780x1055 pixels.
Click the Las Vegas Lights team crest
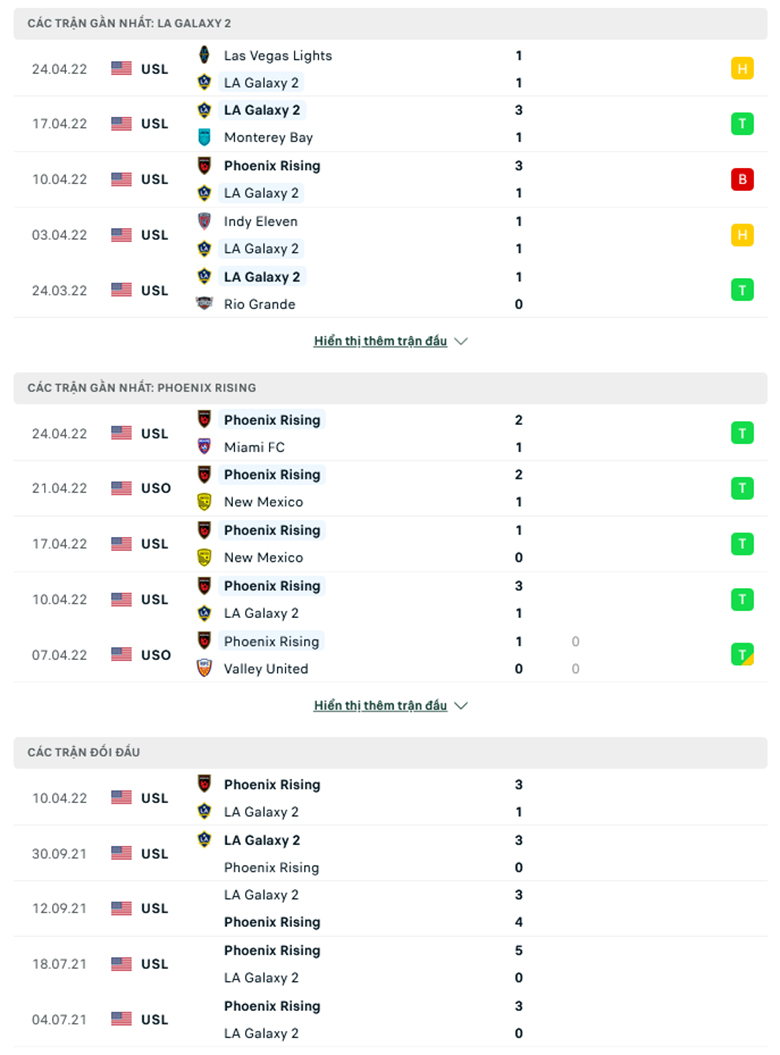205,55
